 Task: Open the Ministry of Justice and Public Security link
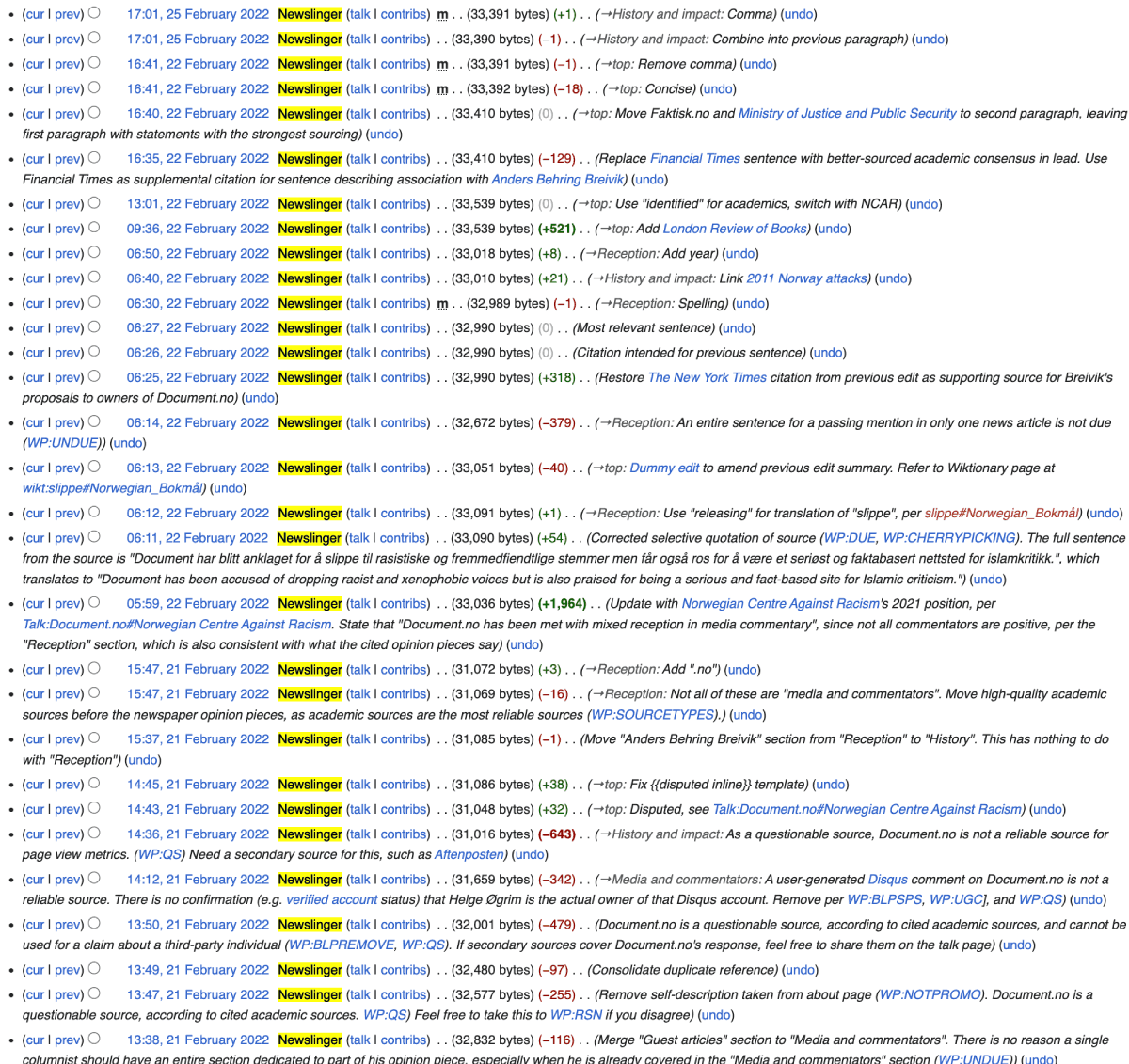[847, 114]
